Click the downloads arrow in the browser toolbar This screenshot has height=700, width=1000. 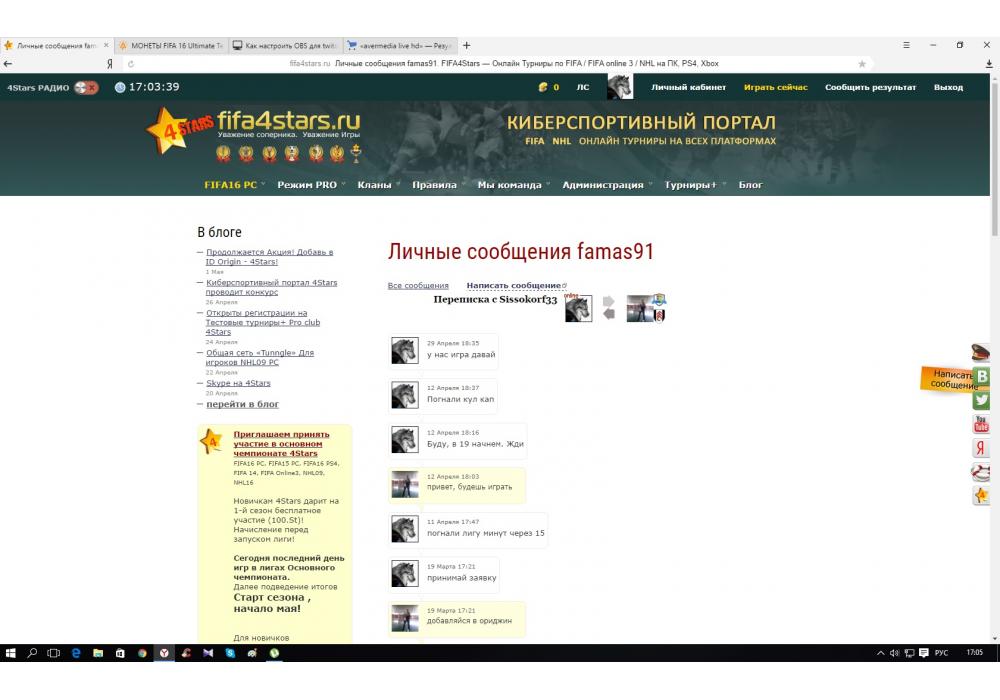pyautogui.click(x=988, y=63)
